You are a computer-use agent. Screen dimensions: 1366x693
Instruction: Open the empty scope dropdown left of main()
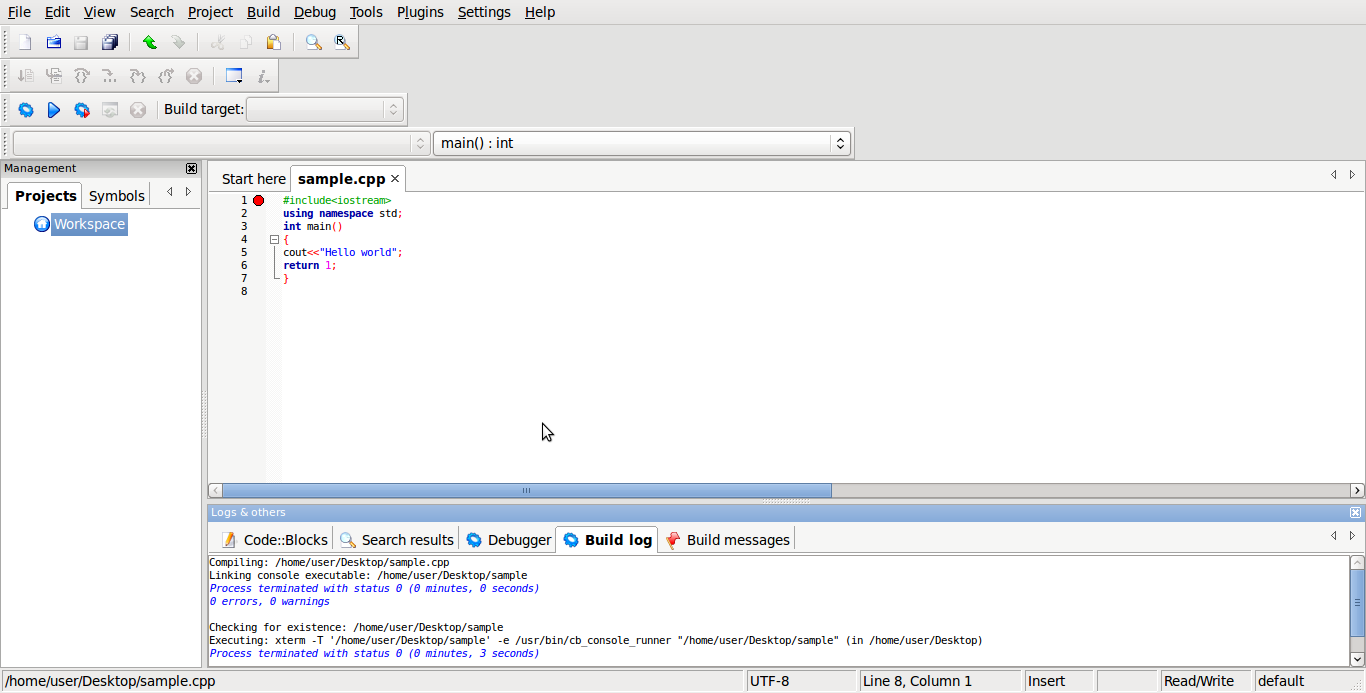(x=221, y=143)
